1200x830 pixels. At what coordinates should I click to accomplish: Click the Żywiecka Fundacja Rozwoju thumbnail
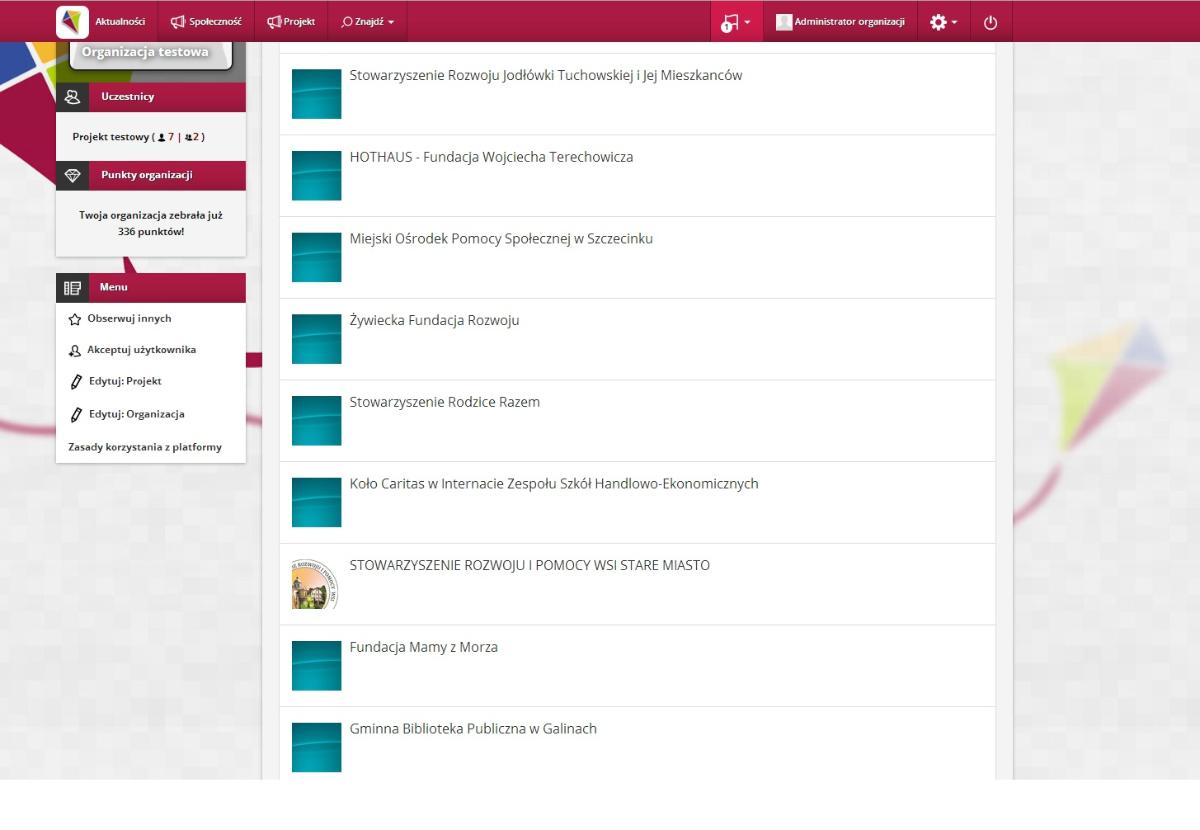pos(316,339)
